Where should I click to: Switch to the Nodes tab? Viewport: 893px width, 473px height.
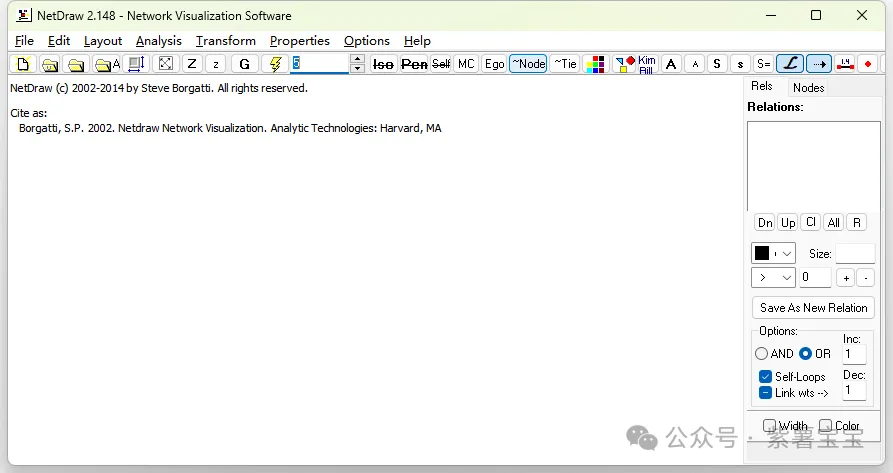click(x=808, y=88)
